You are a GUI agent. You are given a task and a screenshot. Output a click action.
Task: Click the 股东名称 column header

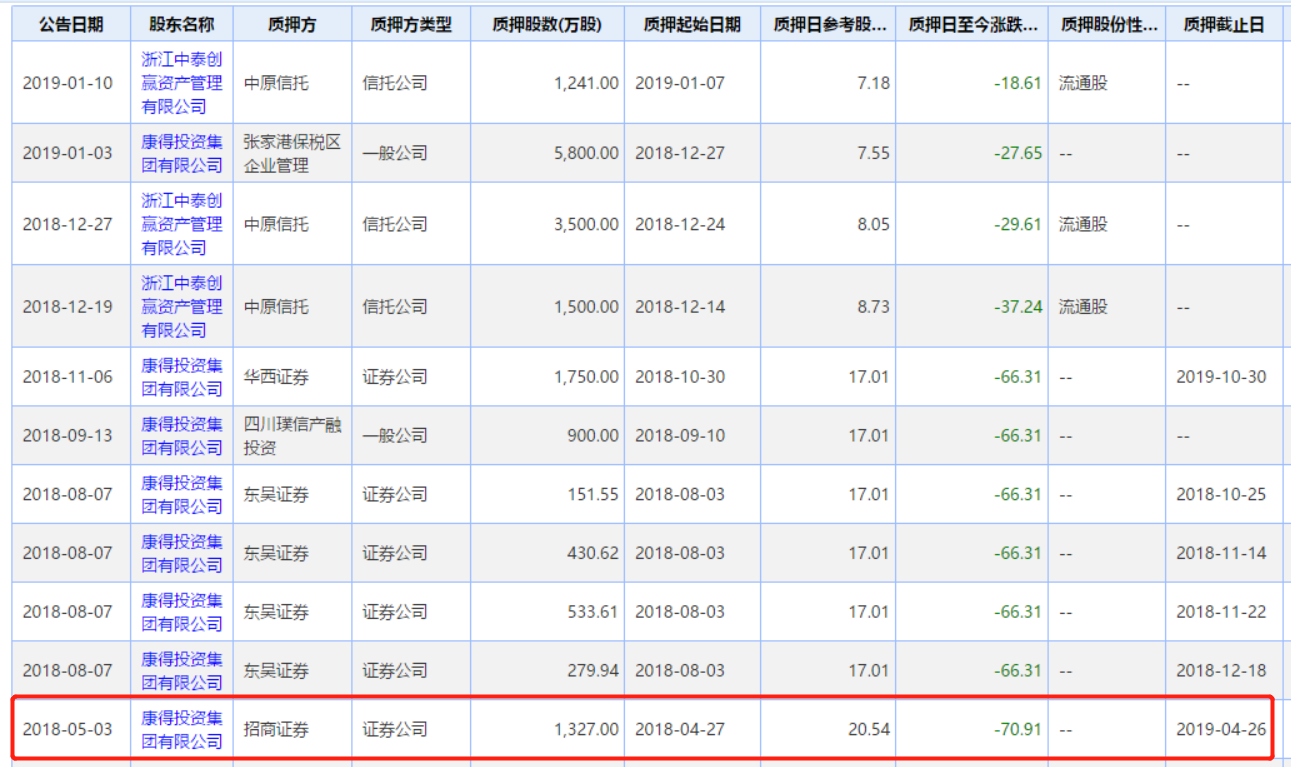pyautogui.click(x=182, y=25)
